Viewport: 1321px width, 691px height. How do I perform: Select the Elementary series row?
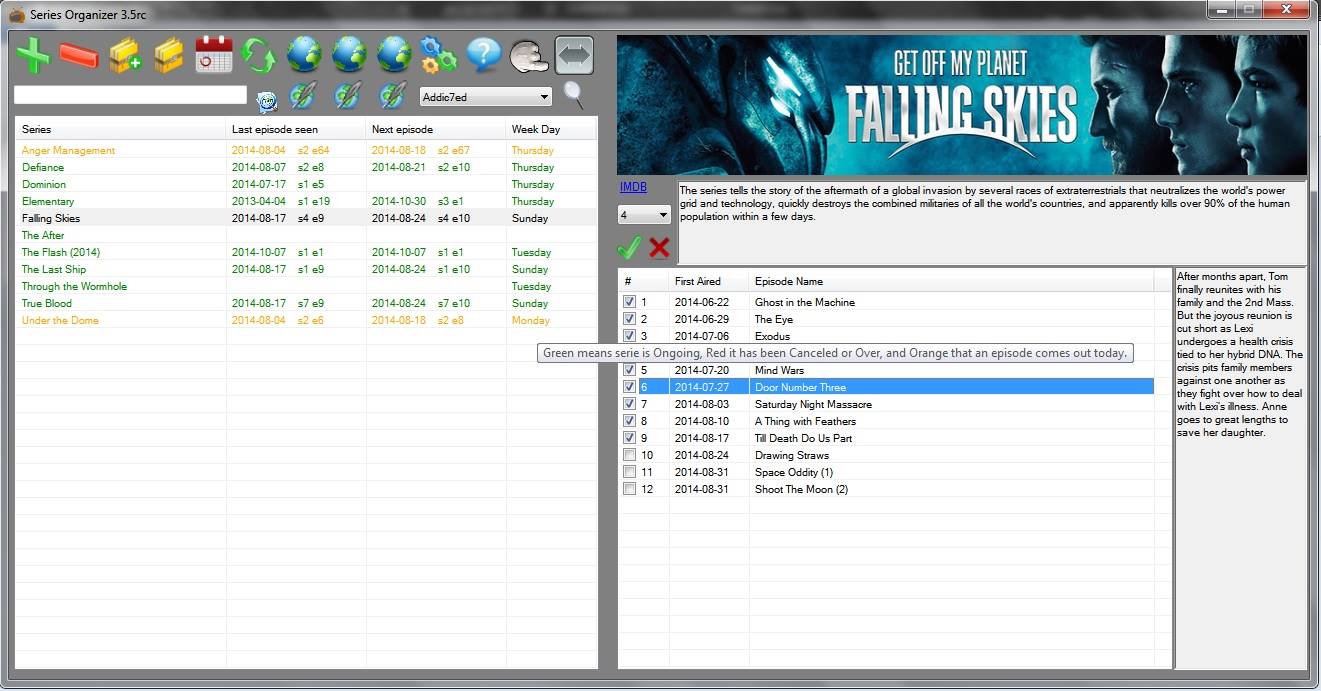pos(306,201)
